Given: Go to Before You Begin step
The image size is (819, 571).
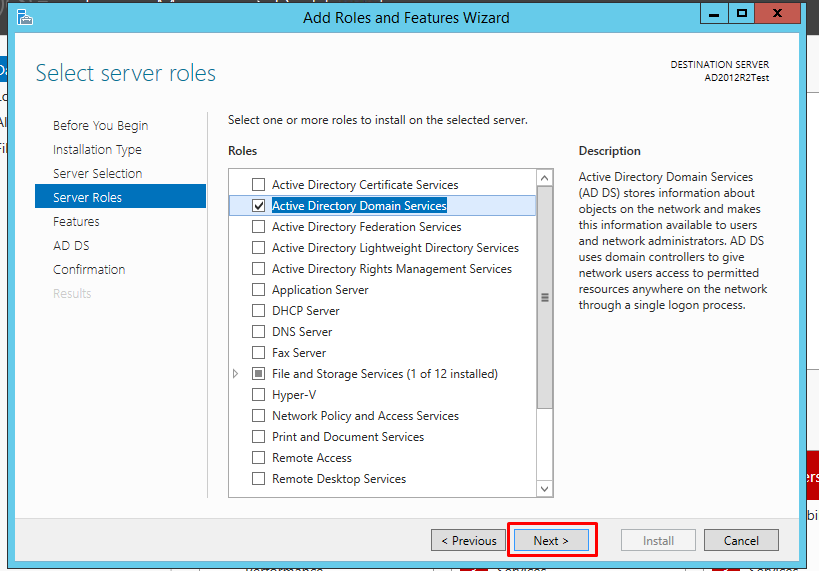Looking at the screenshot, I should [x=100, y=126].
